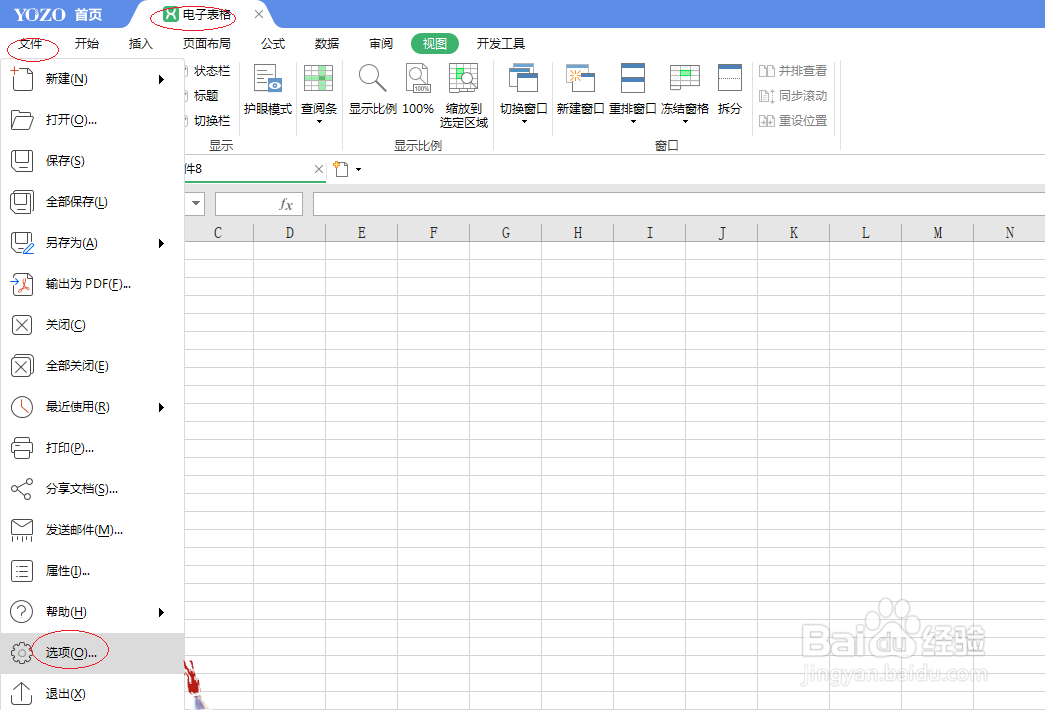
Task: Select column header N
Action: (x=1010, y=233)
